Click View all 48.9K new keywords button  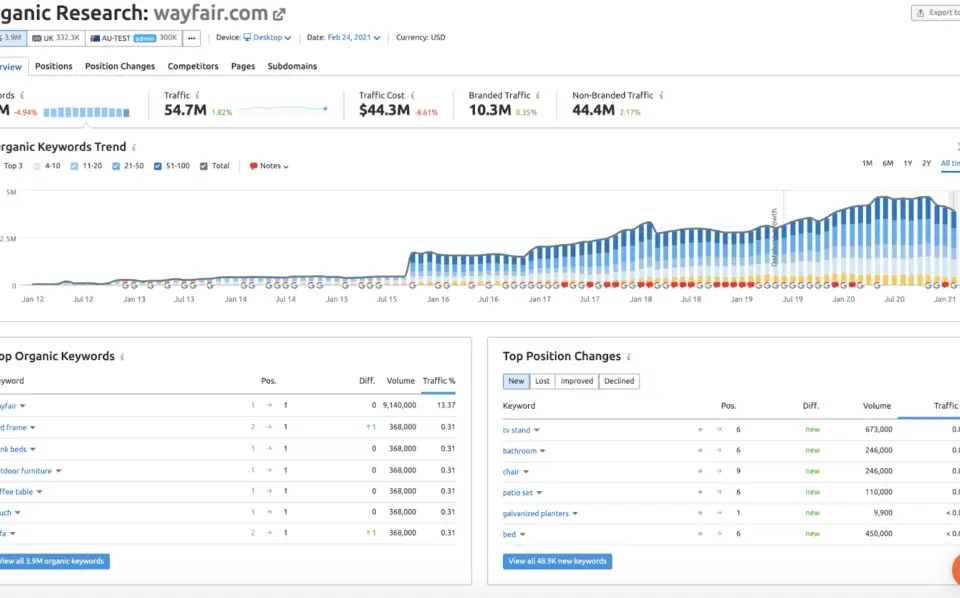click(x=557, y=561)
